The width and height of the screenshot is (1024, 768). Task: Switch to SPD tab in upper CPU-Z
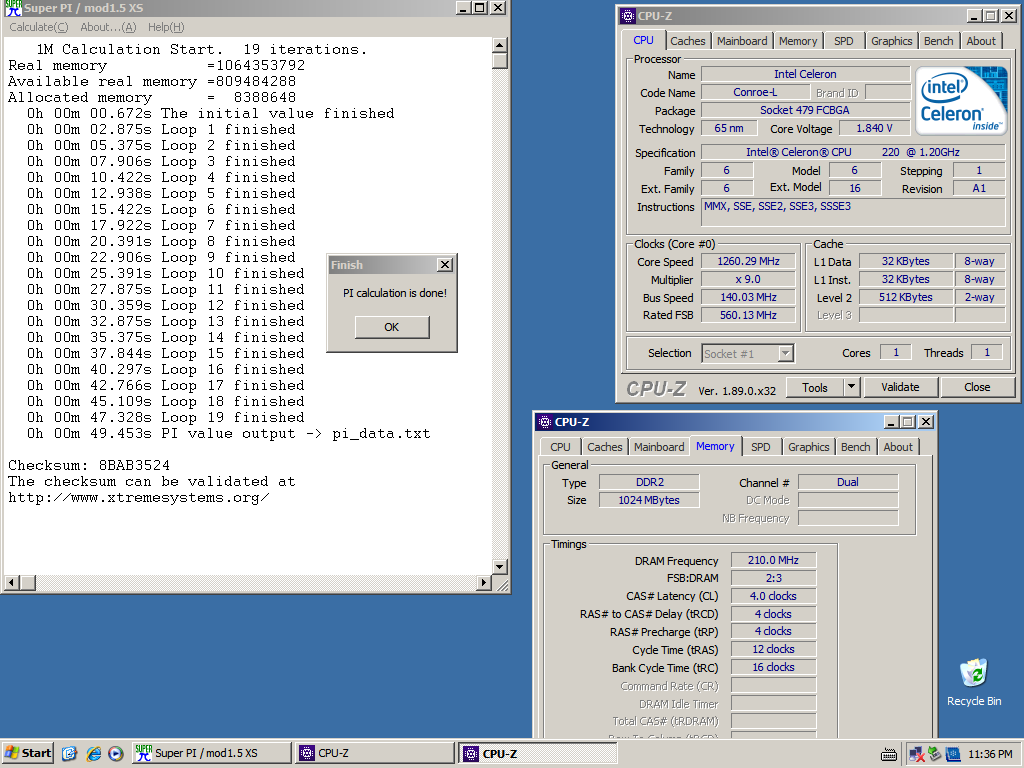point(844,41)
